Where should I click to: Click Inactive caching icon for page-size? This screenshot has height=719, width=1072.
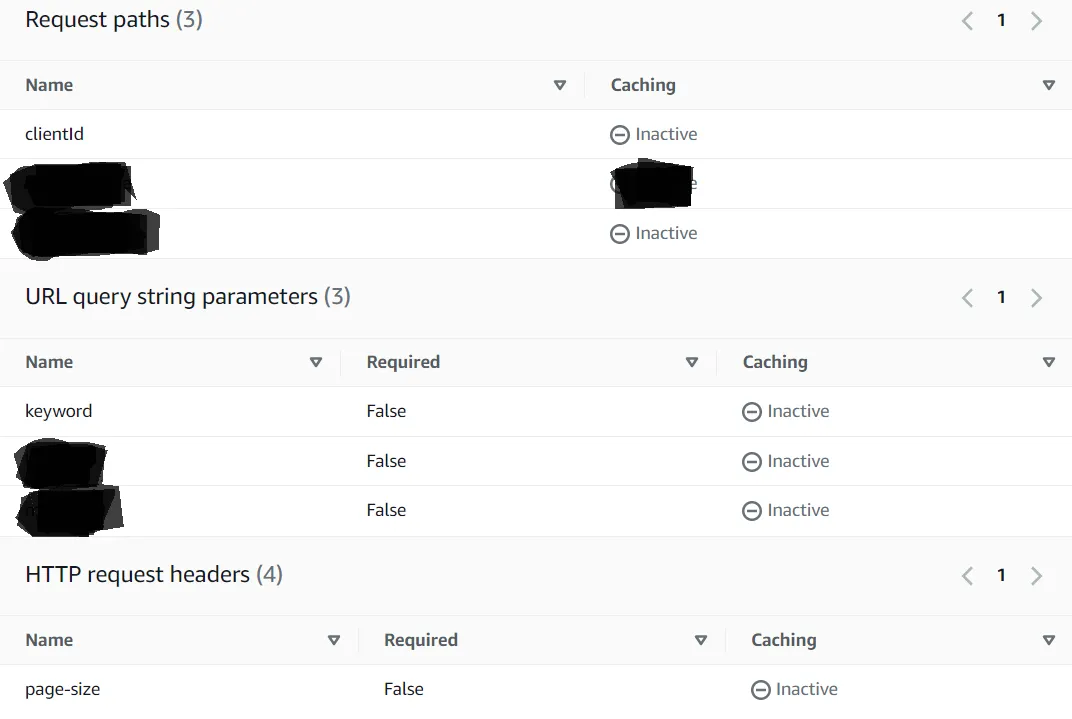pyautogui.click(x=761, y=690)
